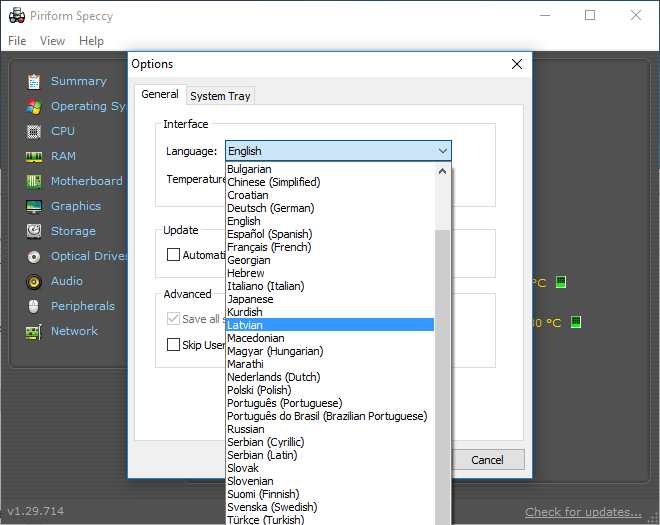Screen dimensions: 660x525
Task: Choose Polski (Polish) language option
Action: tap(330, 390)
